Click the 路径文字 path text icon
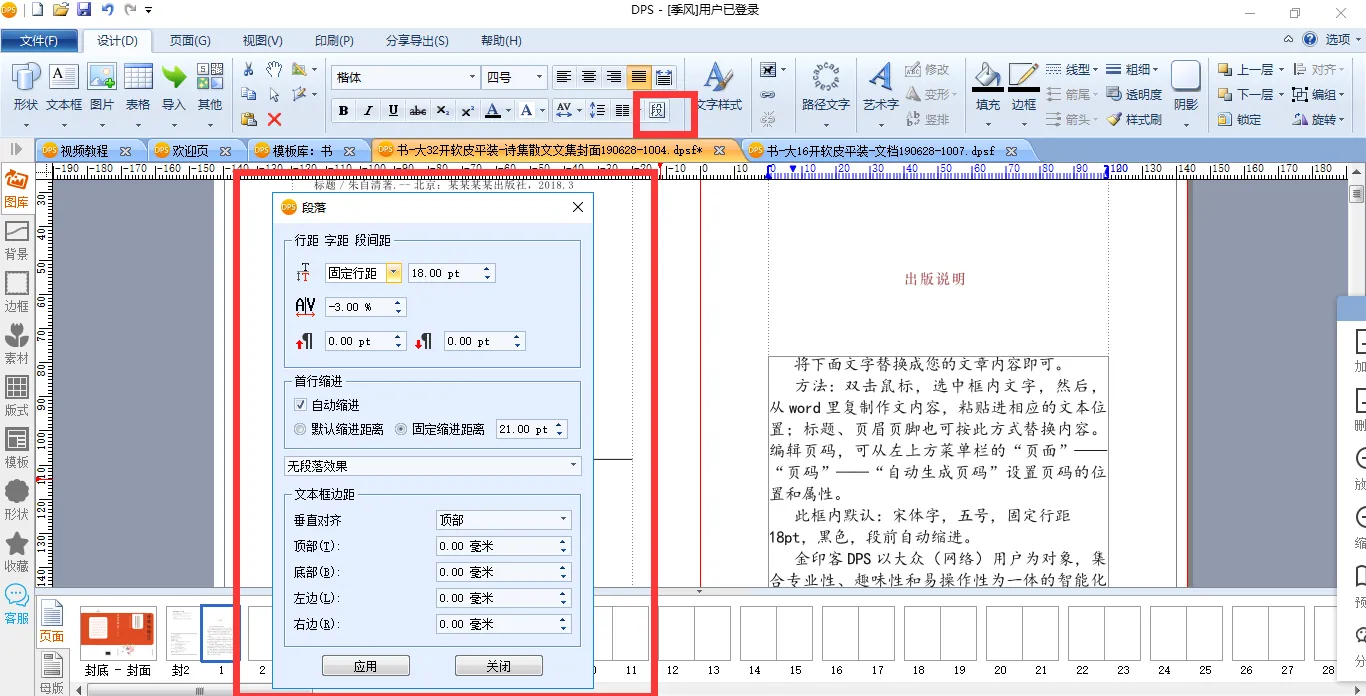Screen dimensions: 1366x696 [825, 85]
